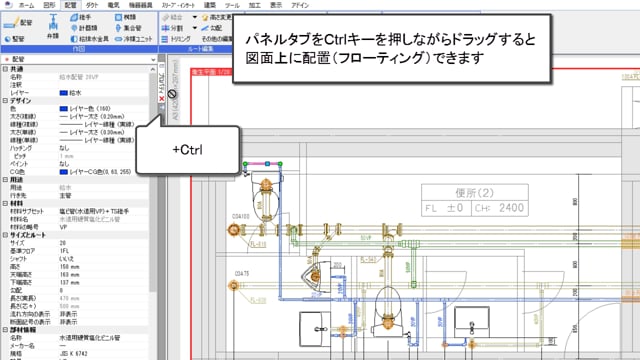Image resolution: width=640 pixels, height=360 pixels.
Task: Click the blue swatch in the 色 row
Action: 63,109
